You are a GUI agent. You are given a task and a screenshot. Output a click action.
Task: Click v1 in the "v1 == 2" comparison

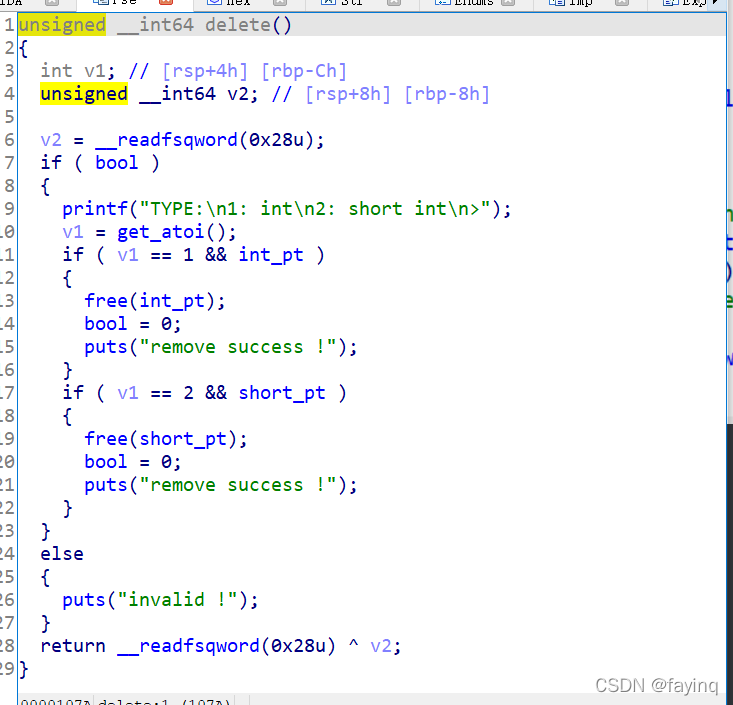click(x=128, y=393)
